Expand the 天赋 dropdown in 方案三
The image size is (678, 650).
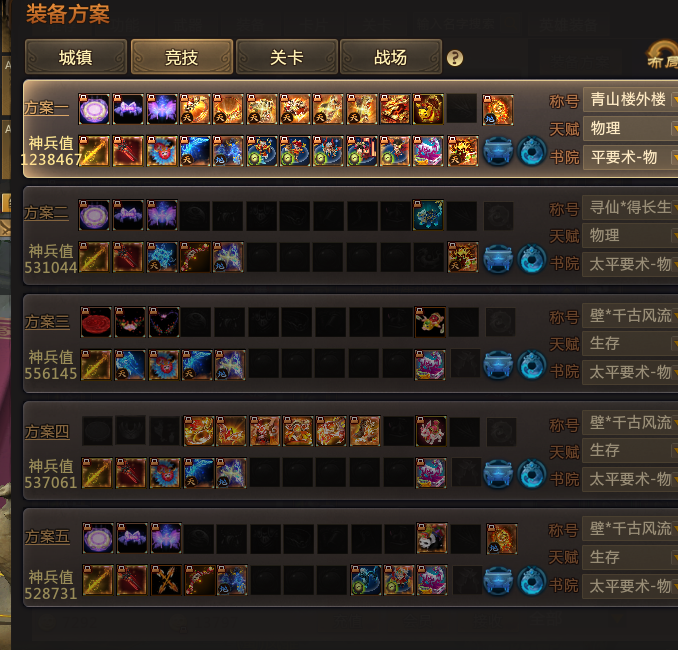click(x=630, y=343)
